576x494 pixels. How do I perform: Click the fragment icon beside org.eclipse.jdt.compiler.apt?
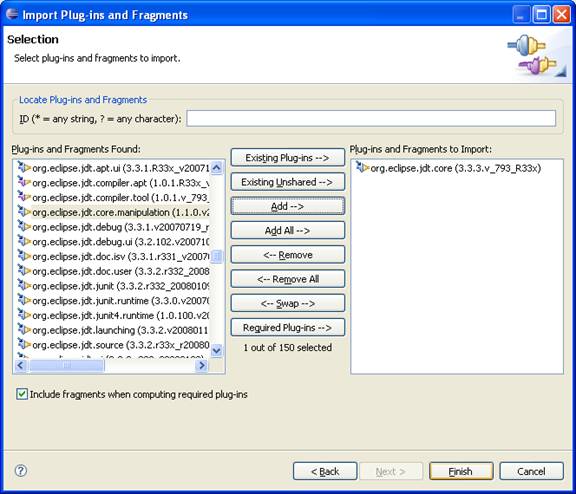click(24, 182)
